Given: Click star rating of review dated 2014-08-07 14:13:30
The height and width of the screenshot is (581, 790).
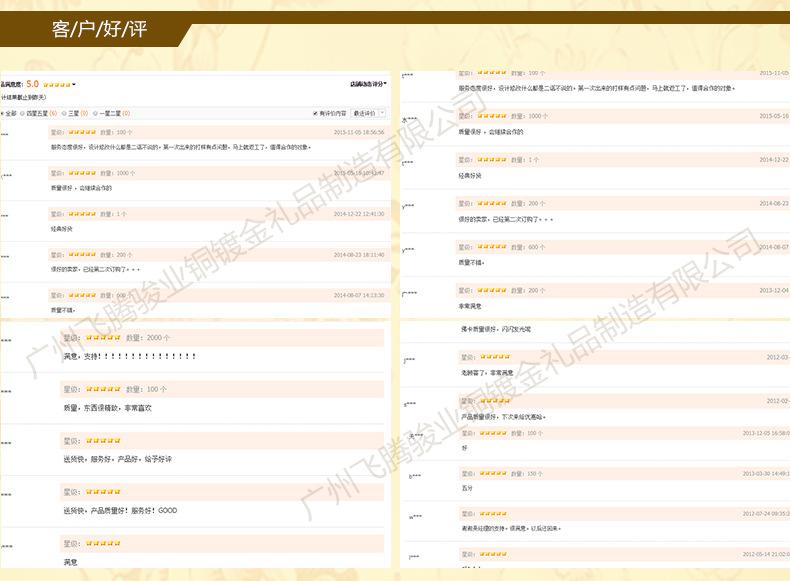Looking at the screenshot, I should 82,295.
